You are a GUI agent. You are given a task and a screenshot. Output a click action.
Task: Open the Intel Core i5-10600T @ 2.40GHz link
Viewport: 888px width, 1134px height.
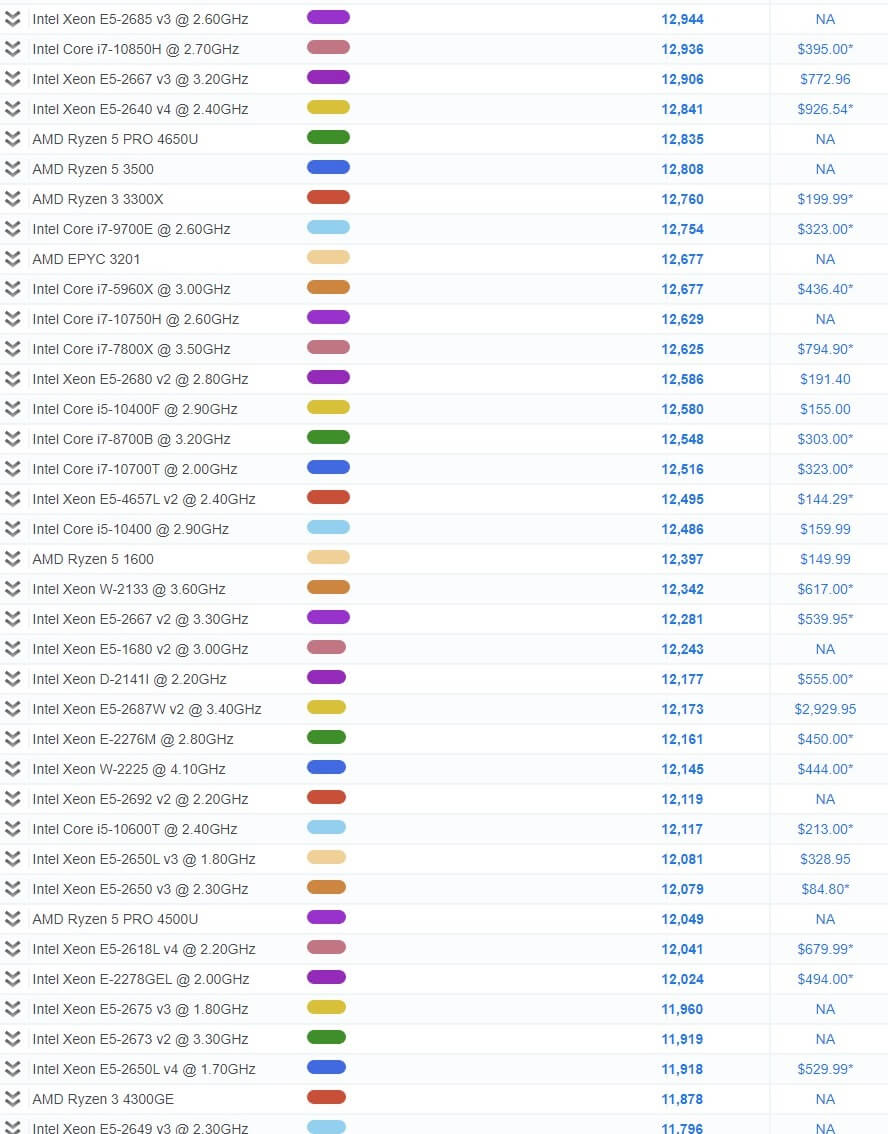[135, 830]
